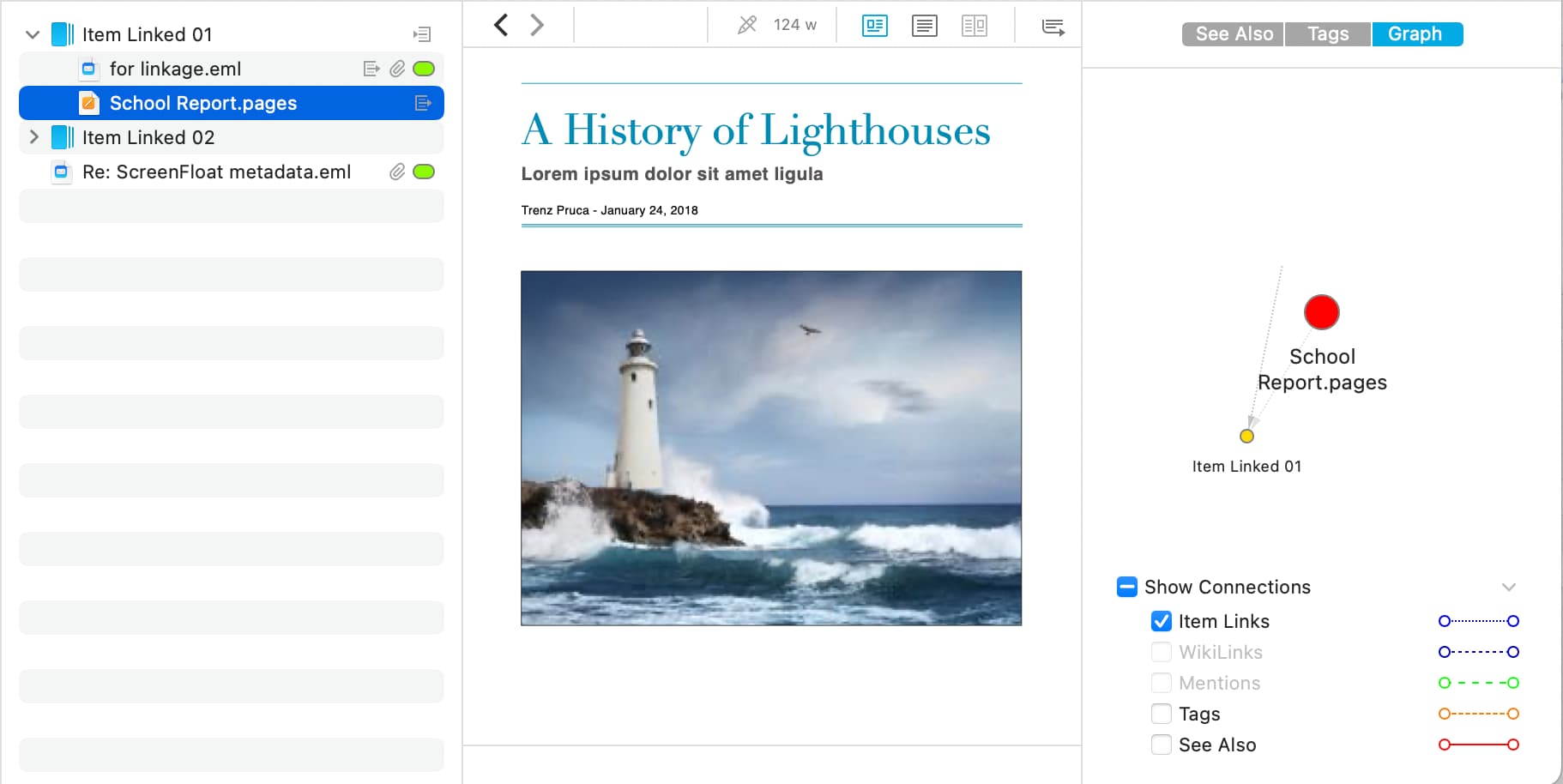Collapse the Item Linked 01 group

pos(33,34)
